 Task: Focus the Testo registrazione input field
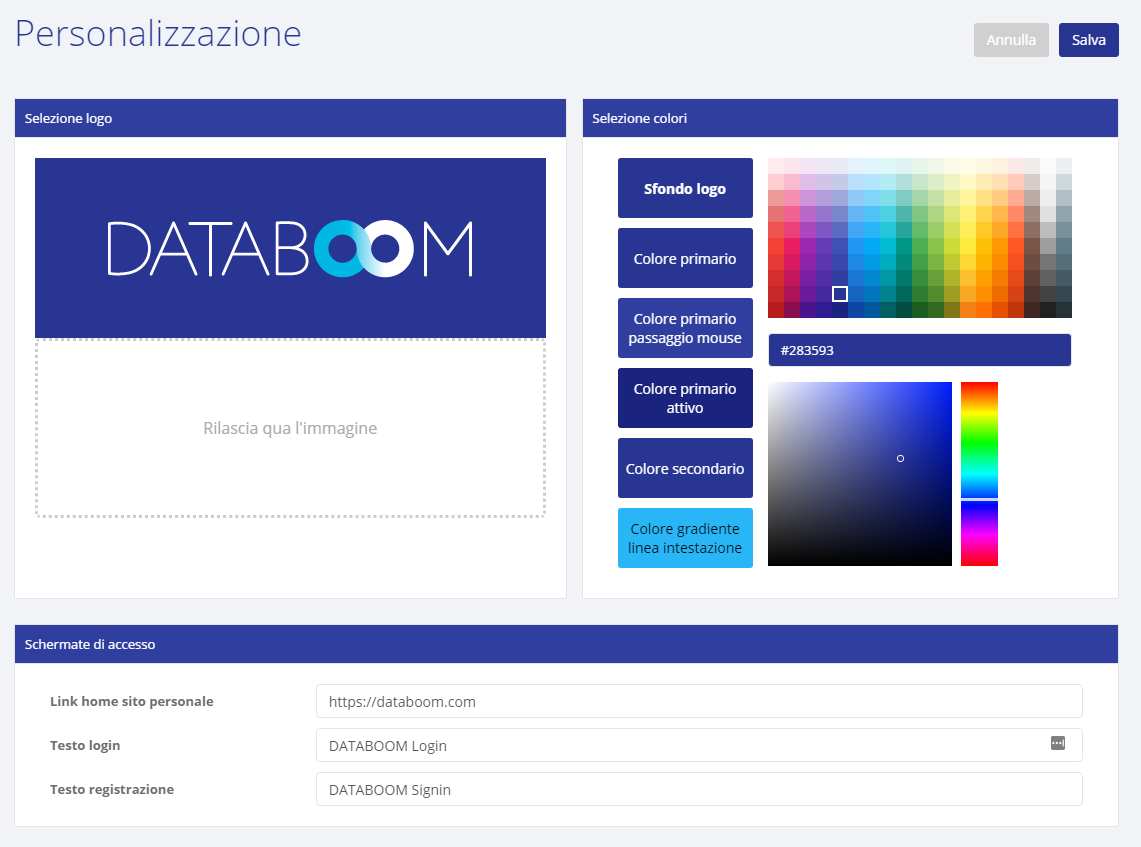[x=699, y=790]
